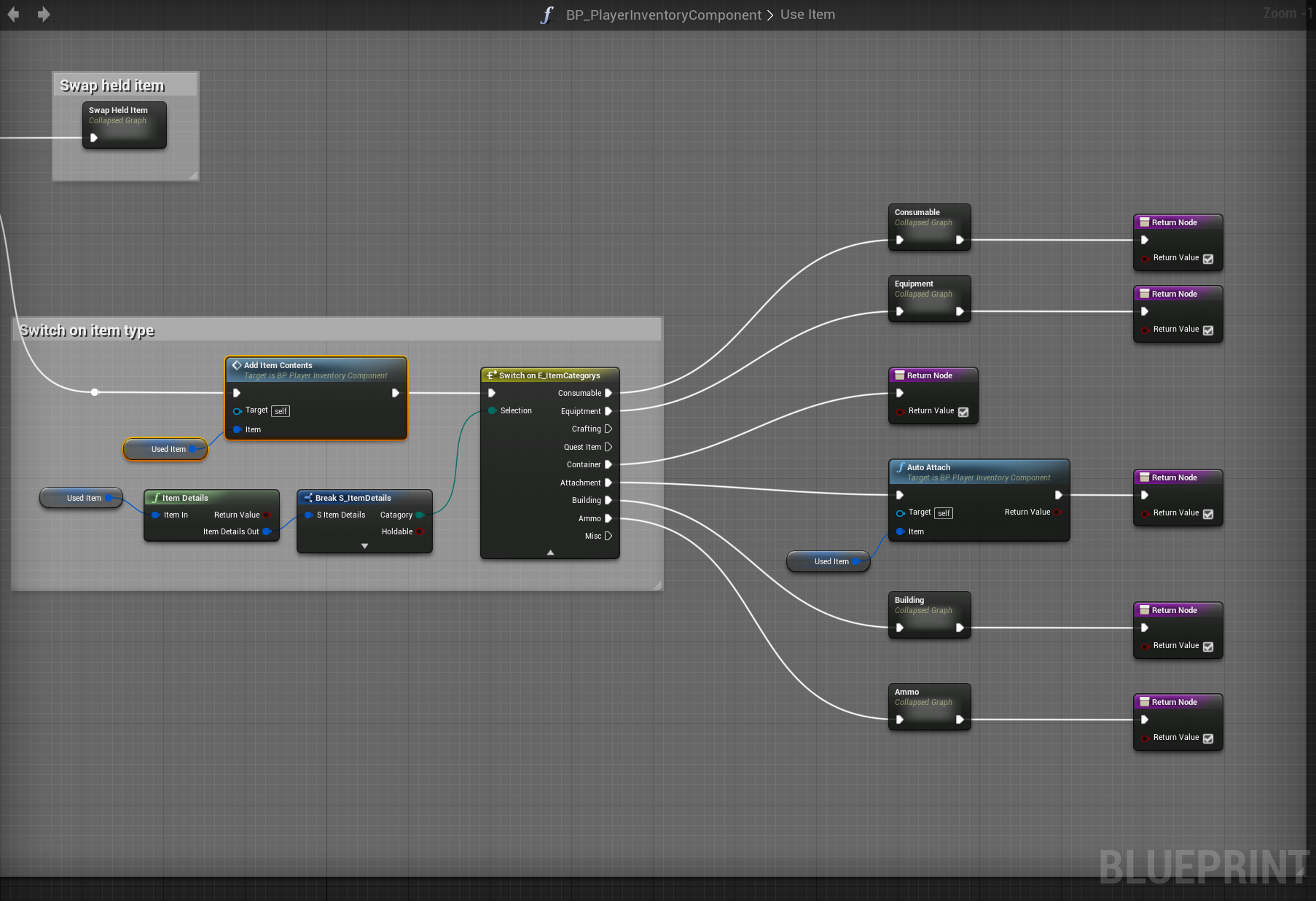Open the BP_PlayerInventoryComponent breadcrumb
Screen dimensions: 1316x901
[x=663, y=15]
